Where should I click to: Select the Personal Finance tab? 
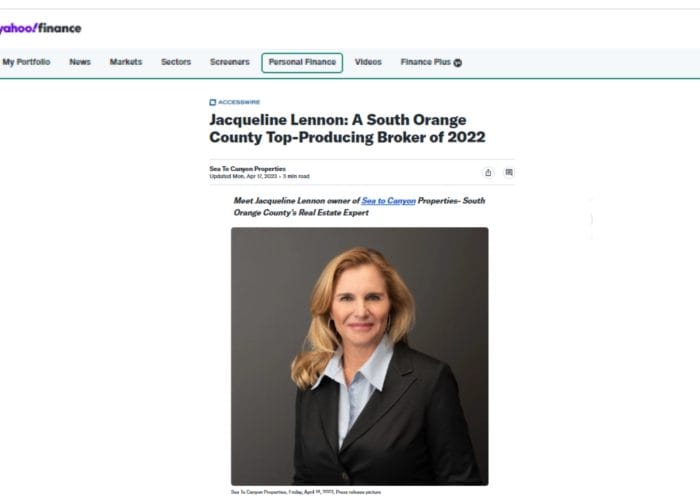pos(302,62)
